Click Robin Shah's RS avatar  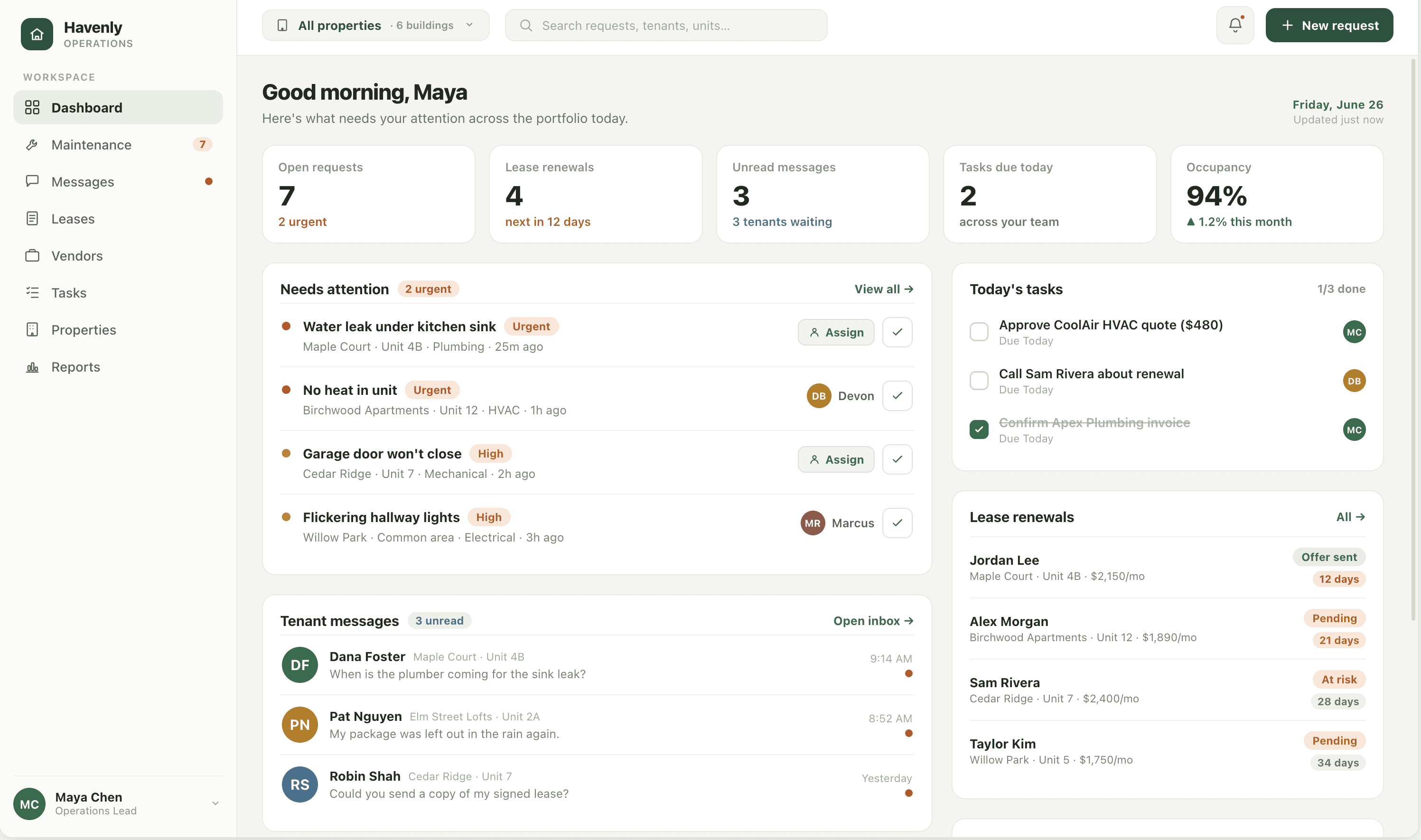click(x=299, y=784)
